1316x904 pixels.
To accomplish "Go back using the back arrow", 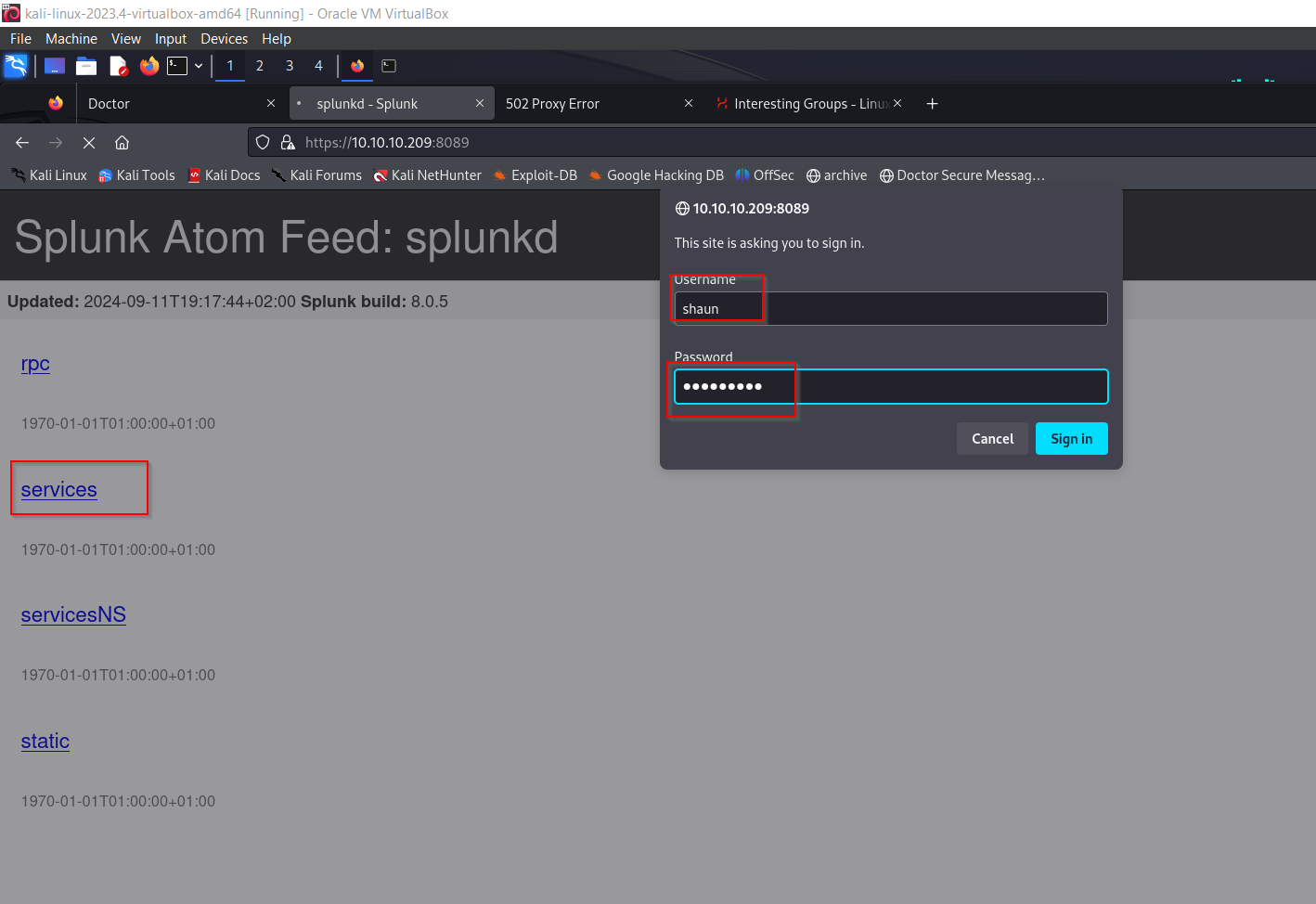I will [x=22, y=143].
